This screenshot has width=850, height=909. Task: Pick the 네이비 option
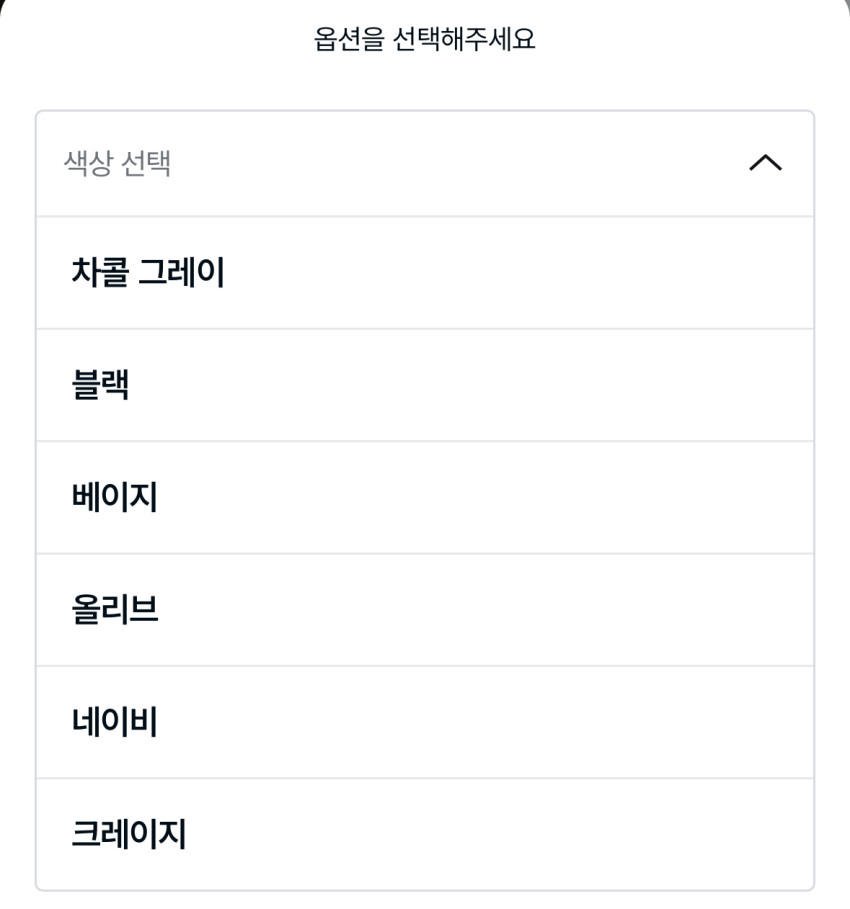click(114, 722)
